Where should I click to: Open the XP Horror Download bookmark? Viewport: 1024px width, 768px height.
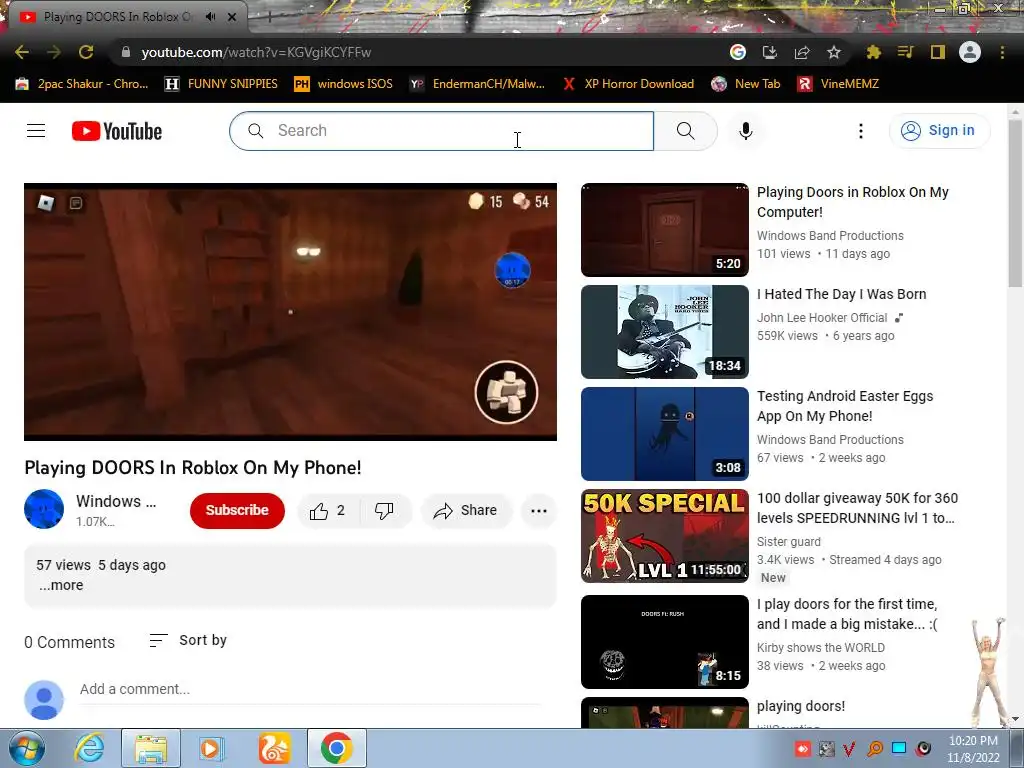tap(628, 84)
